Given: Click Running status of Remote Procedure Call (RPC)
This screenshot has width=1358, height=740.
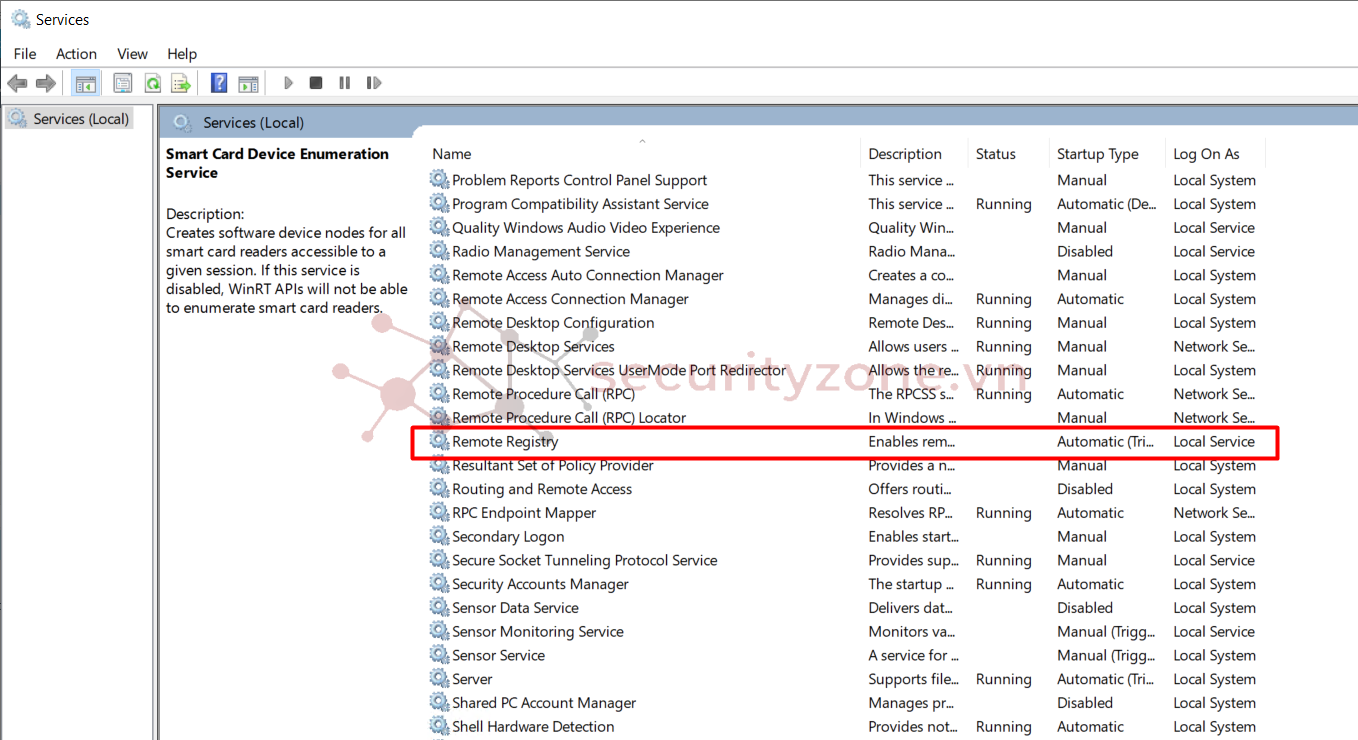Looking at the screenshot, I should pos(1003,394).
